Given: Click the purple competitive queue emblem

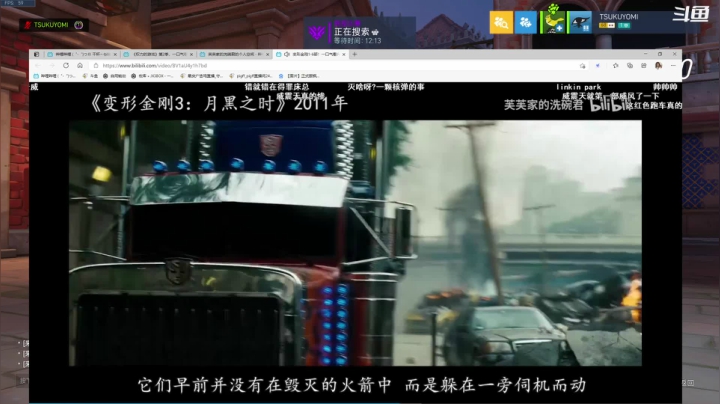Looking at the screenshot, I should (x=317, y=33).
